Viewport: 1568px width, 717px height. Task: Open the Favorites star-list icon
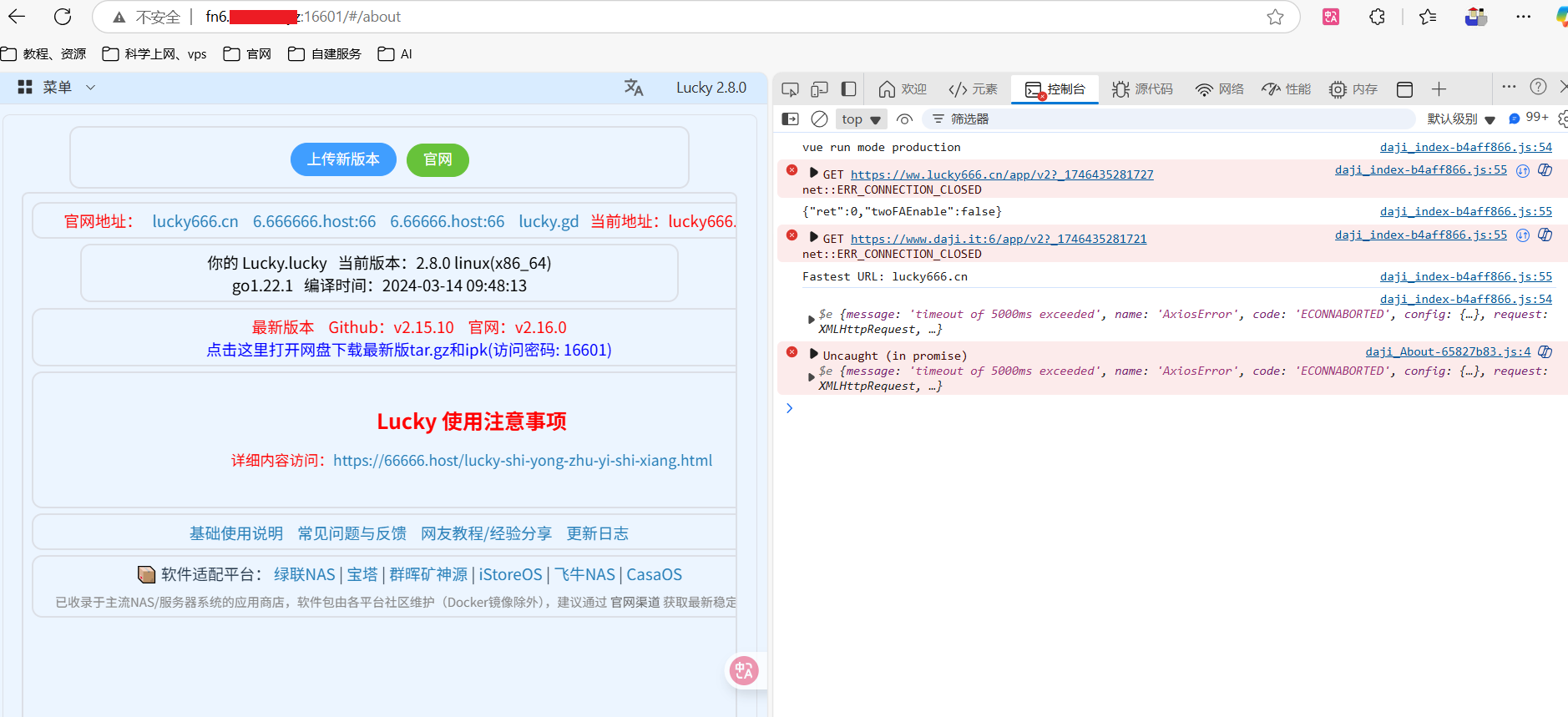click(x=1428, y=17)
